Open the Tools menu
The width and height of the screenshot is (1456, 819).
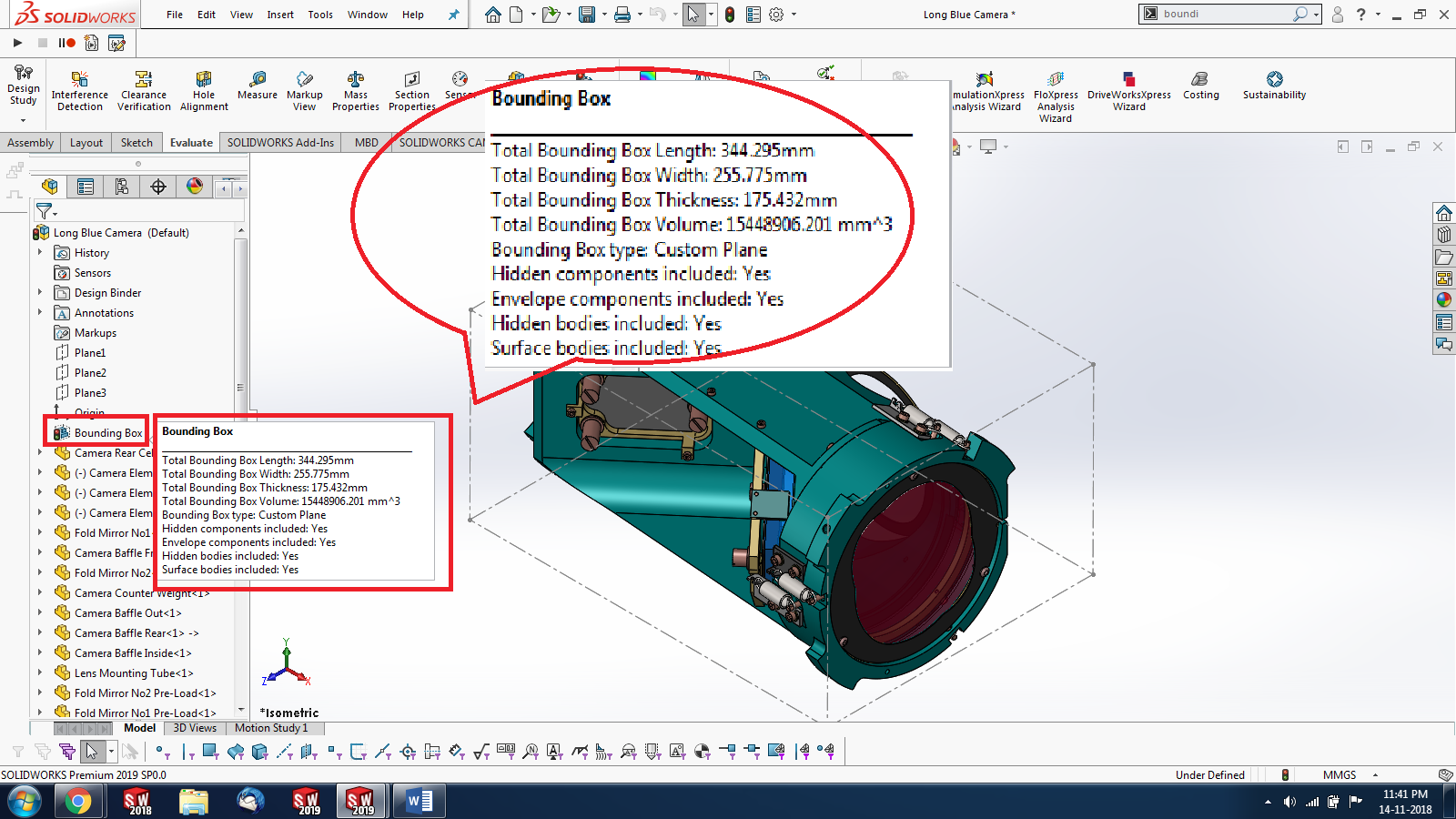[x=320, y=15]
